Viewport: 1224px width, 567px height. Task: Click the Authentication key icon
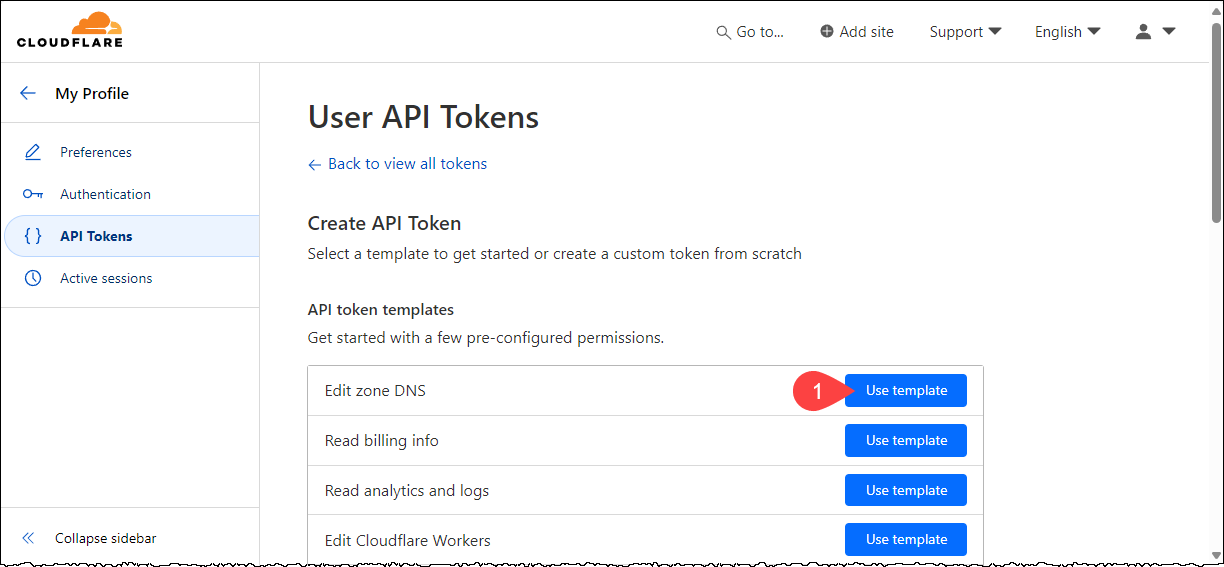pyautogui.click(x=33, y=194)
